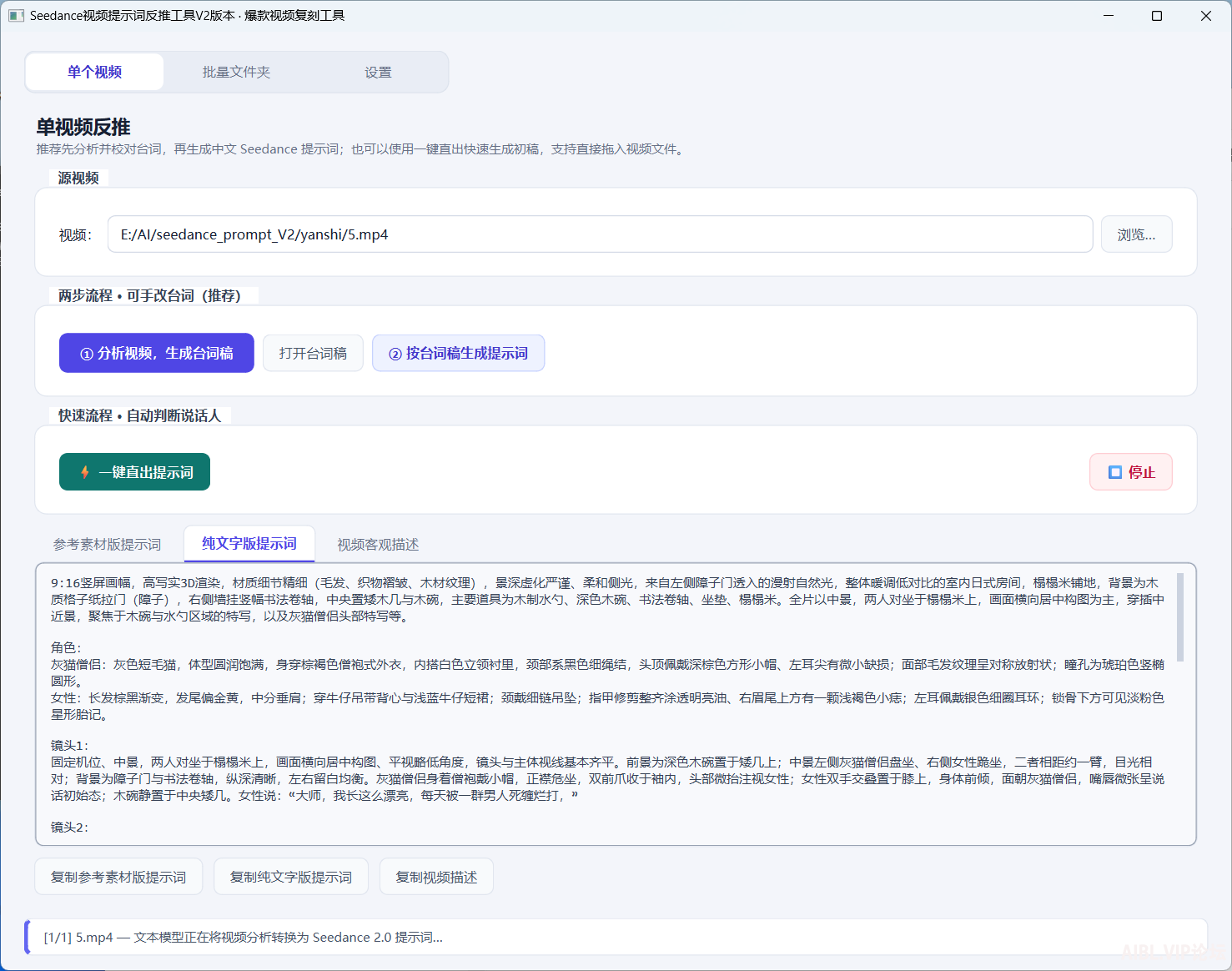Click the 镜头2: line in the prompt
Image resolution: width=1232 pixels, height=971 pixels.
pyautogui.click(x=69, y=828)
